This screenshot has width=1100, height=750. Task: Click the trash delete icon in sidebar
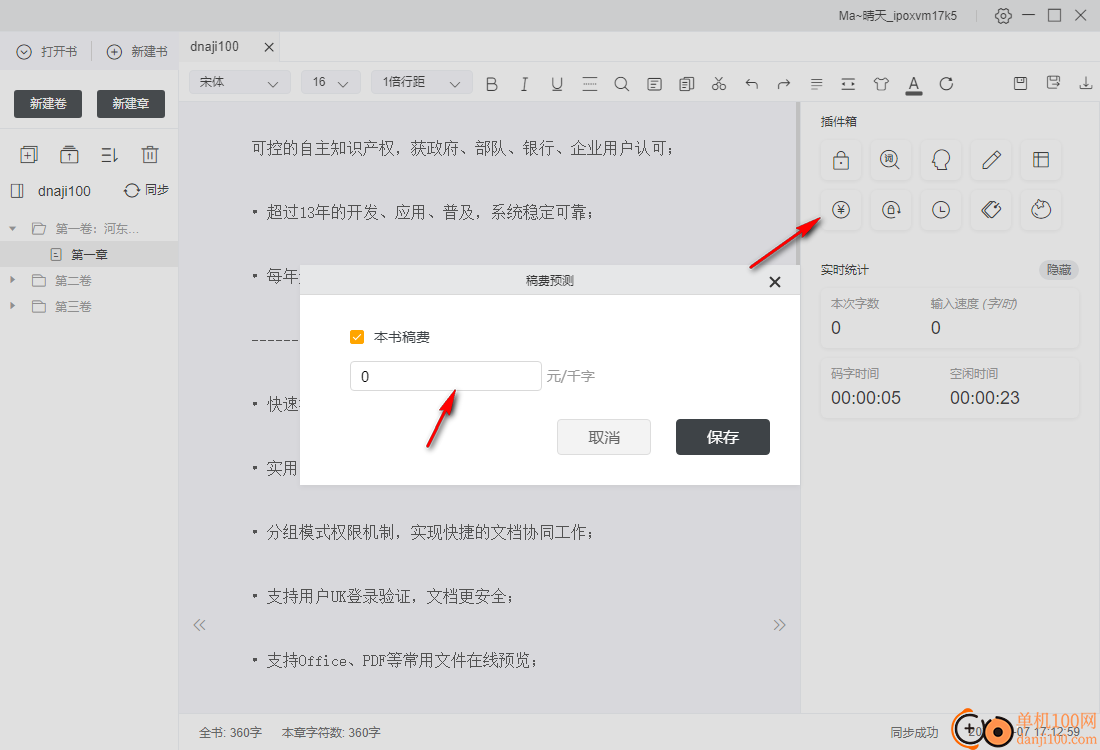pyautogui.click(x=150, y=154)
